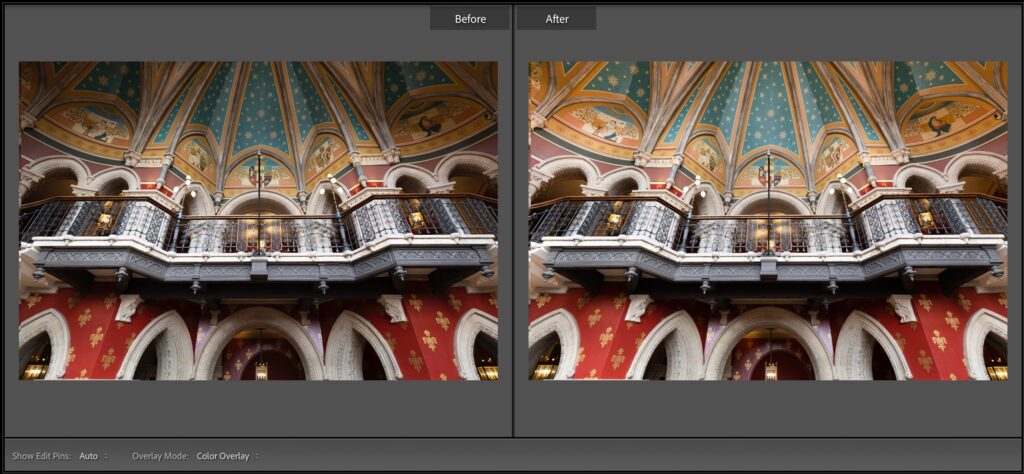Click the Before photo preview
Viewport: 1024px width, 474px height.
tap(259, 221)
